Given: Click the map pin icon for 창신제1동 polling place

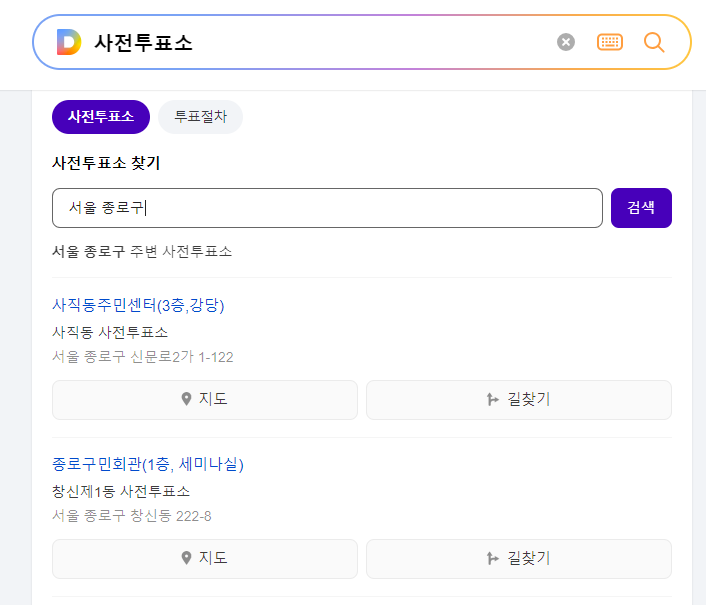Looking at the screenshot, I should [x=186, y=558].
